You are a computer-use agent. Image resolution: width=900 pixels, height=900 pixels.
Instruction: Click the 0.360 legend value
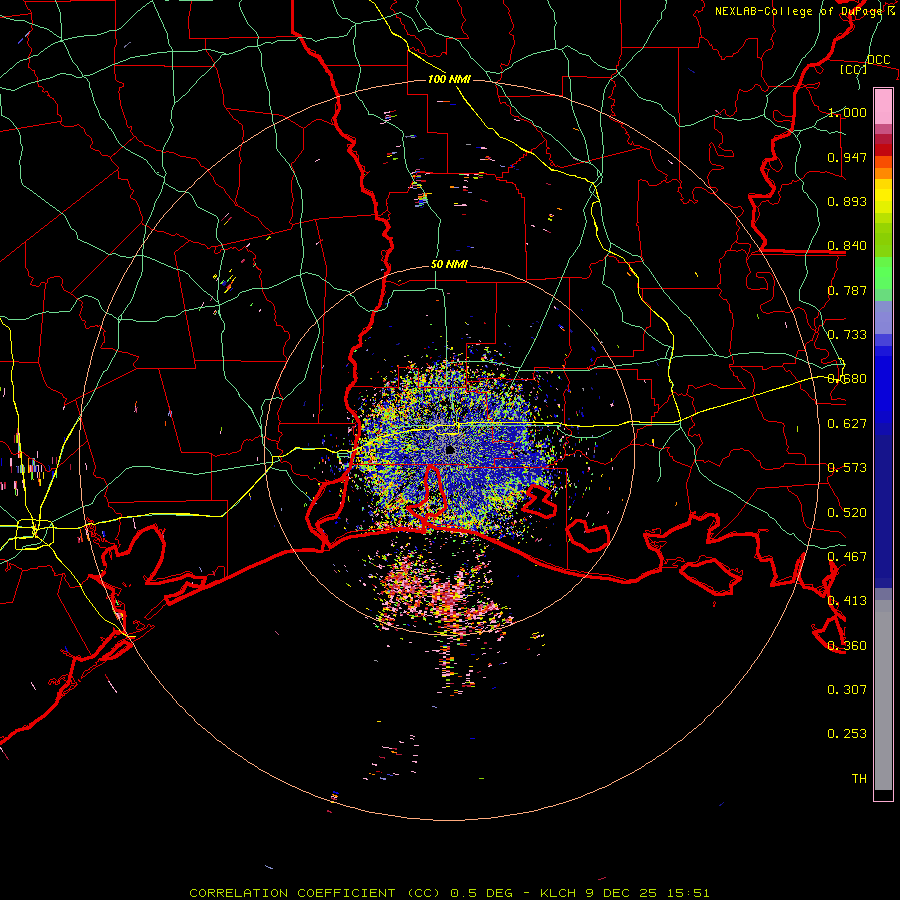click(x=847, y=646)
